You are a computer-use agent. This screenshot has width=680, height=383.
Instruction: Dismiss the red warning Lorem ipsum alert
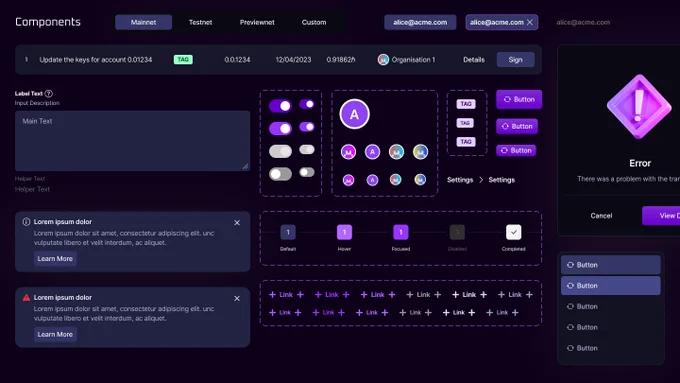pyautogui.click(x=237, y=298)
